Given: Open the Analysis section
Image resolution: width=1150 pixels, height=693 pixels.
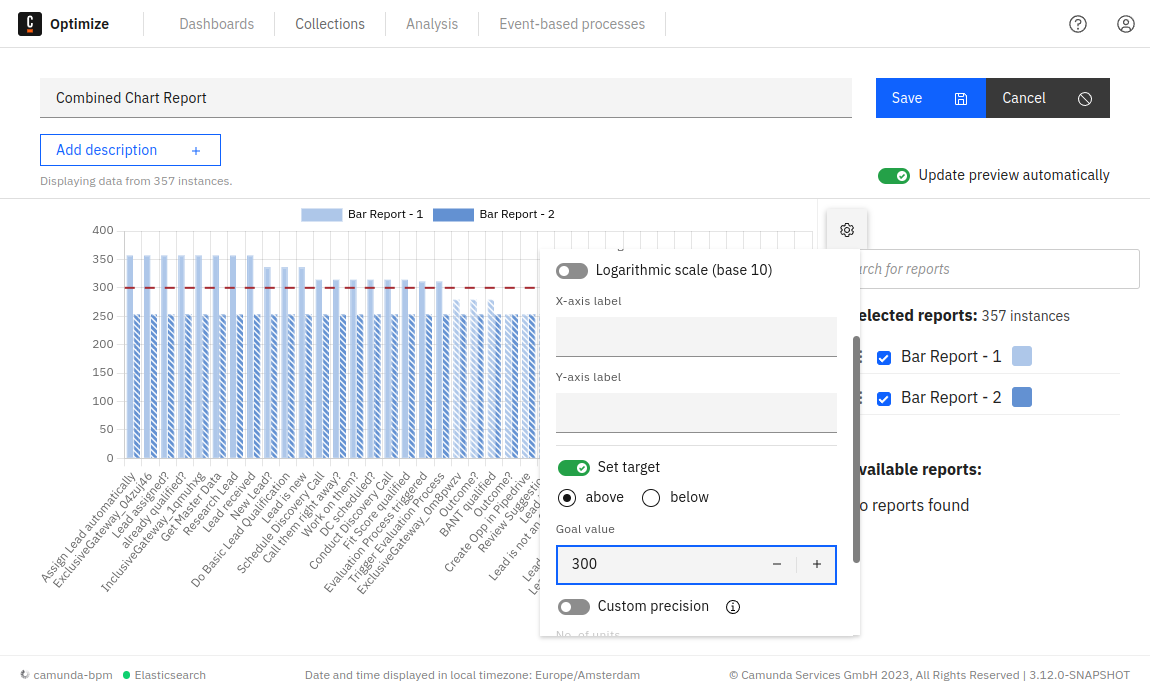Looking at the screenshot, I should coord(432,23).
